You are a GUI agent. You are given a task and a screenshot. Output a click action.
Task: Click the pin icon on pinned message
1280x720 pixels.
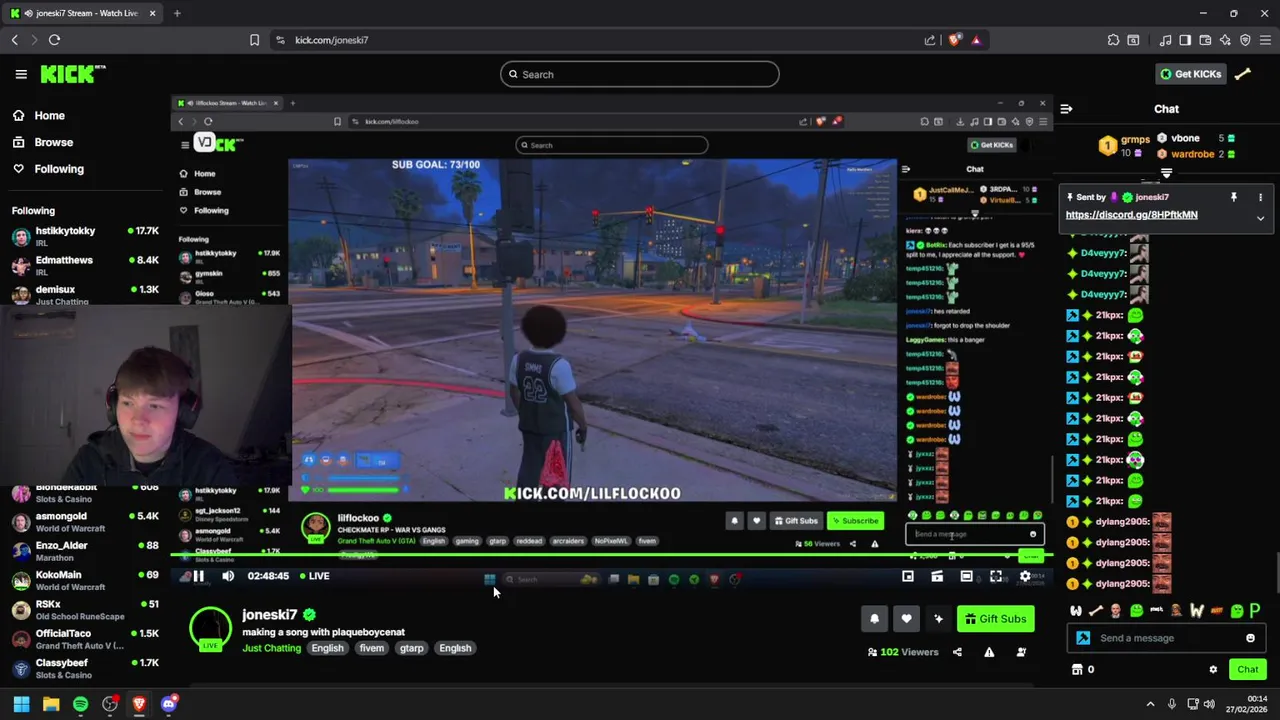[1234, 197]
